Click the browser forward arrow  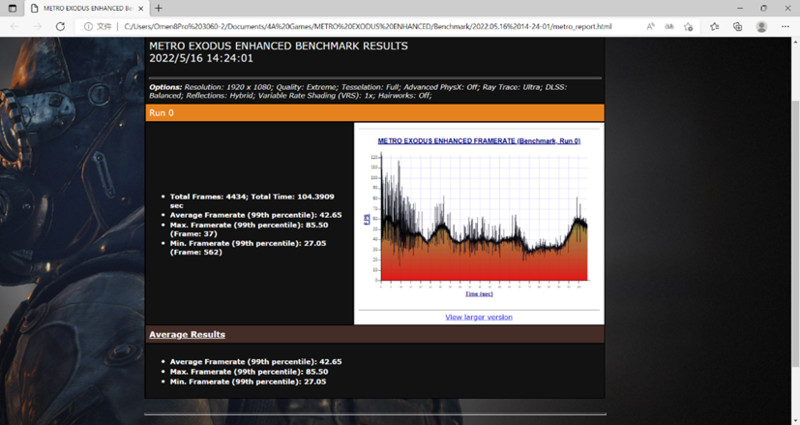pyautogui.click(x=37, y=27)
